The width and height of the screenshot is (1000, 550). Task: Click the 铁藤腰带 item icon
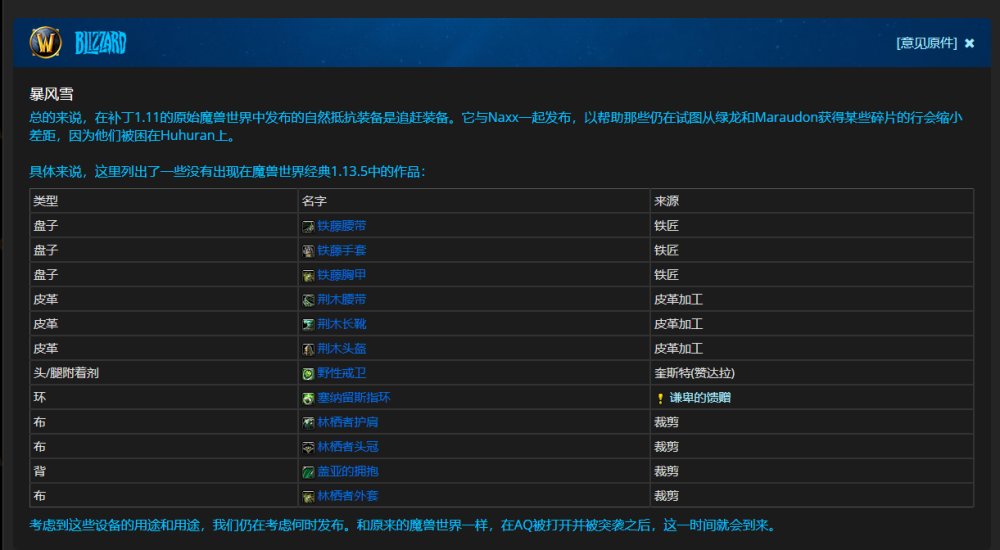pos(308,227)
